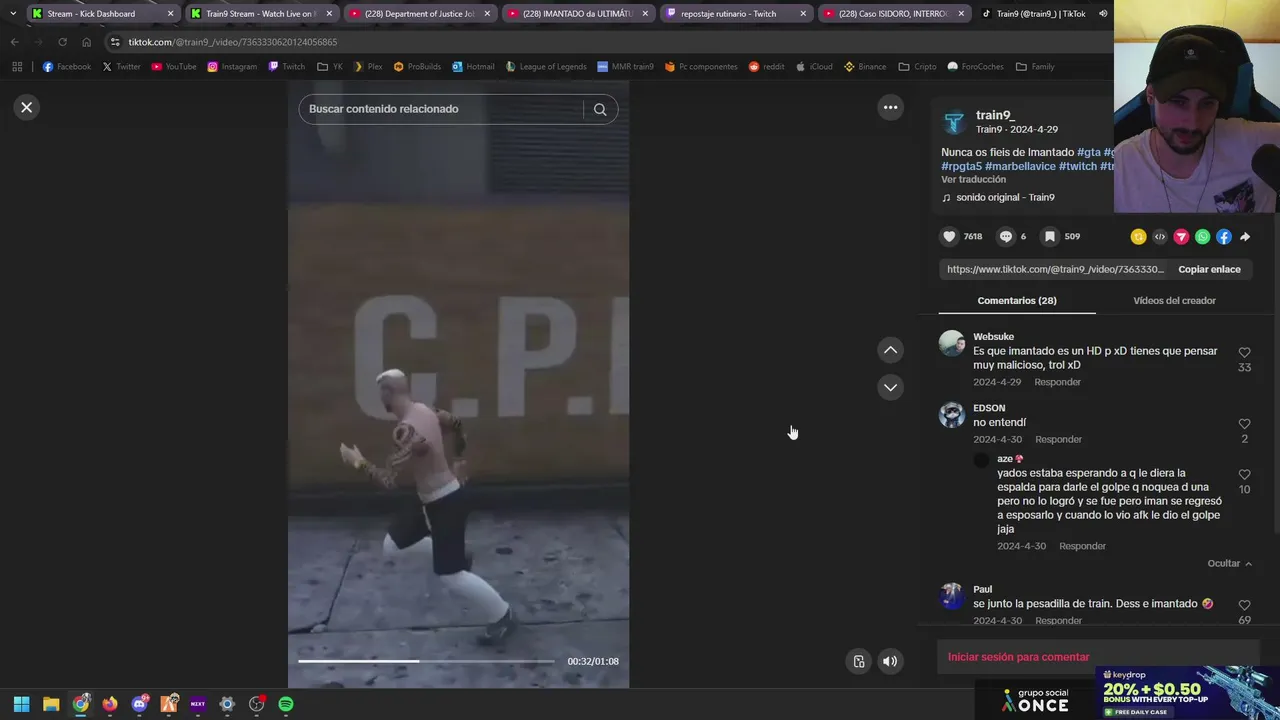1280x720 pixels.
Task: Go to browser home page
Action: pyautogui.click(x=86, y=42)
